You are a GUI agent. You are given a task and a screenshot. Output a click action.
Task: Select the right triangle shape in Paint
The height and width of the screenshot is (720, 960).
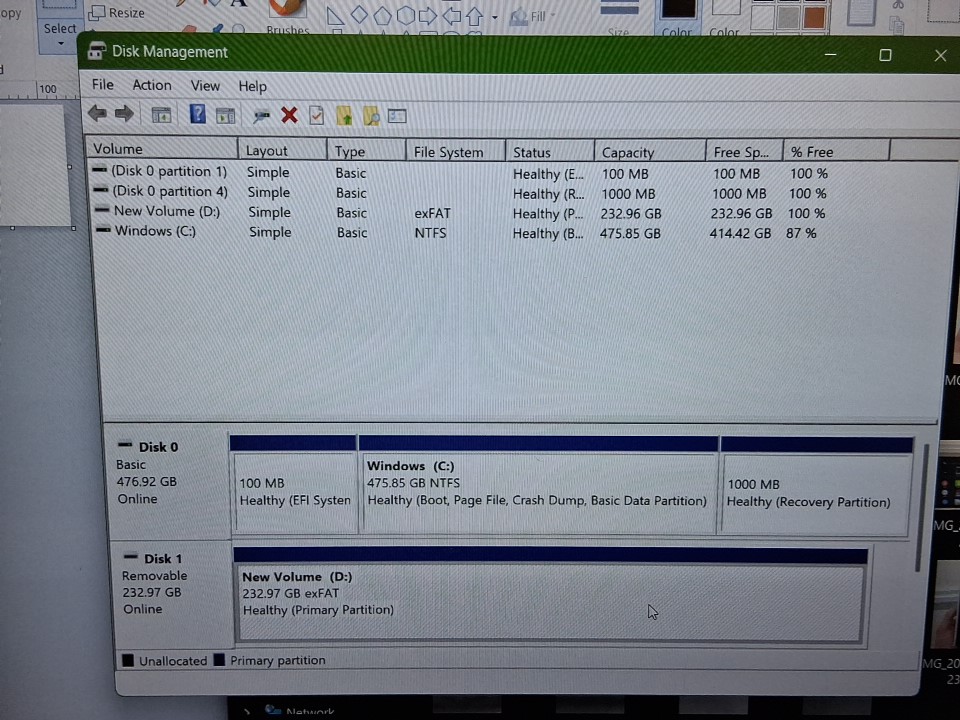[335, 15]
